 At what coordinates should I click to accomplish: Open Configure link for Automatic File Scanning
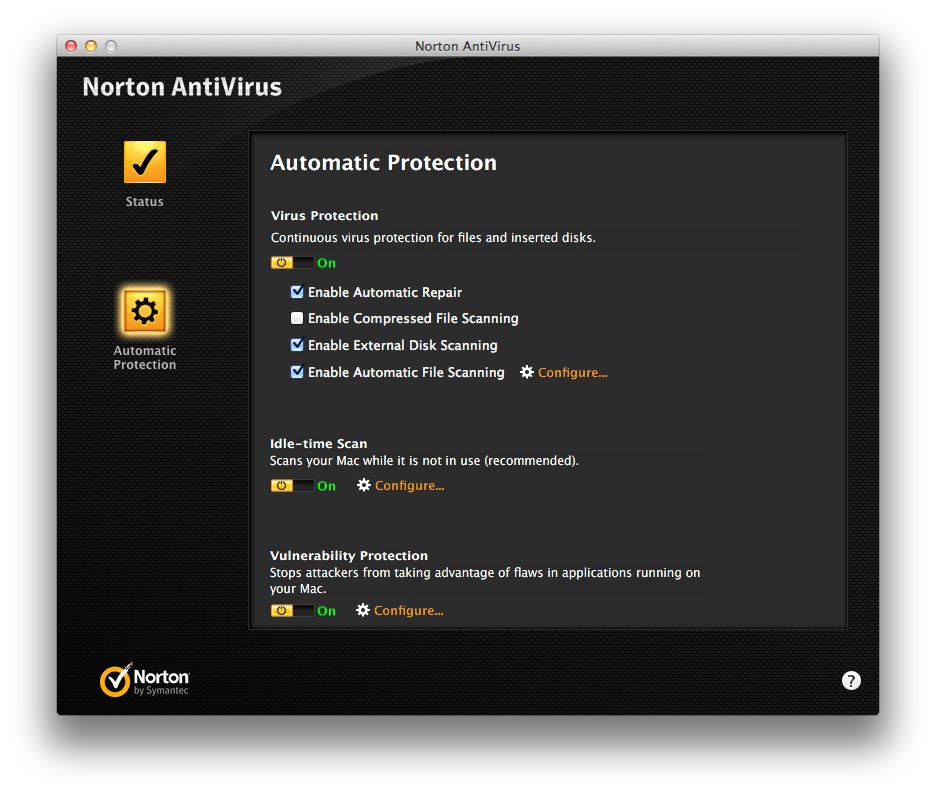point(572,373)
